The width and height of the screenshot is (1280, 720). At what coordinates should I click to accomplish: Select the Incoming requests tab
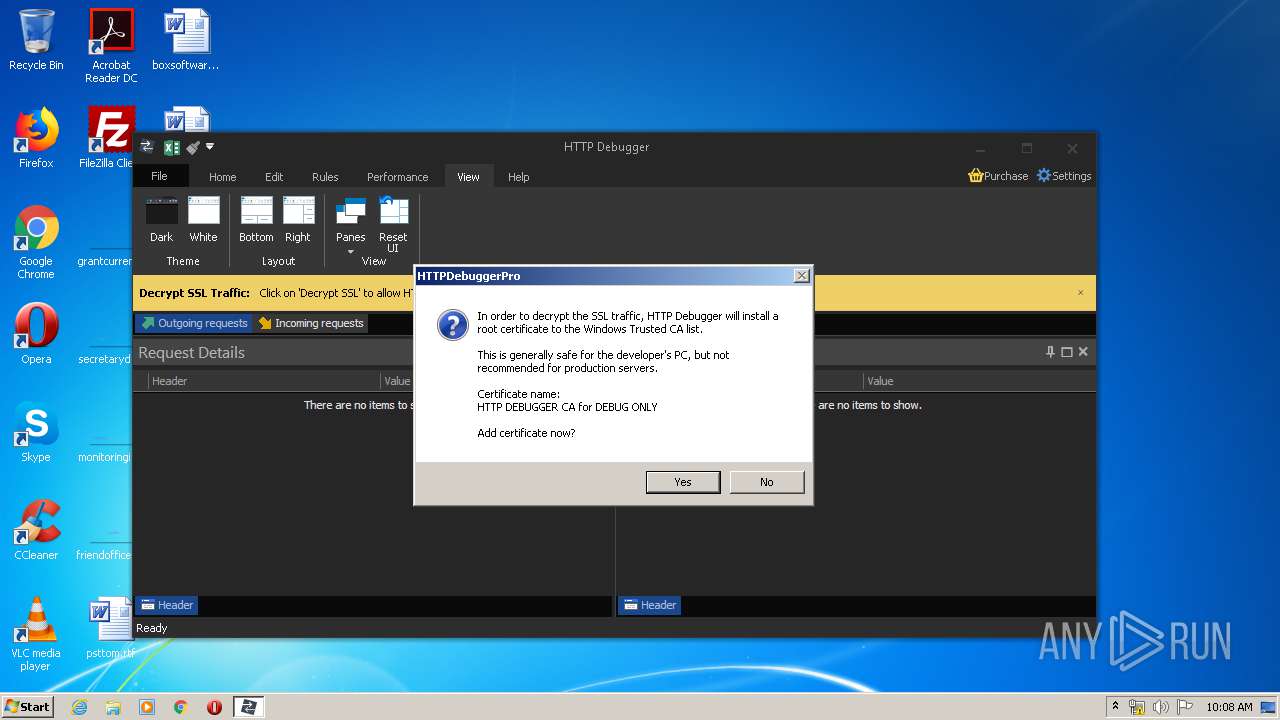pyautogui.click(x=311, y=323)
